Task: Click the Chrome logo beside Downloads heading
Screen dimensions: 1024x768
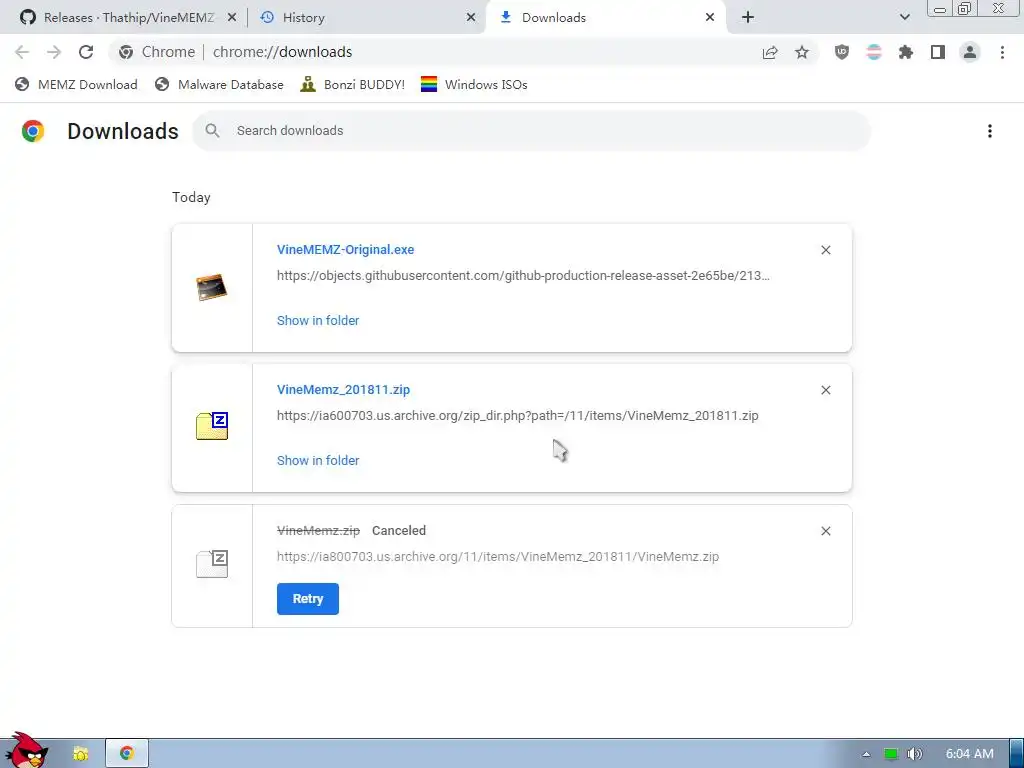Action: point(33,131)
